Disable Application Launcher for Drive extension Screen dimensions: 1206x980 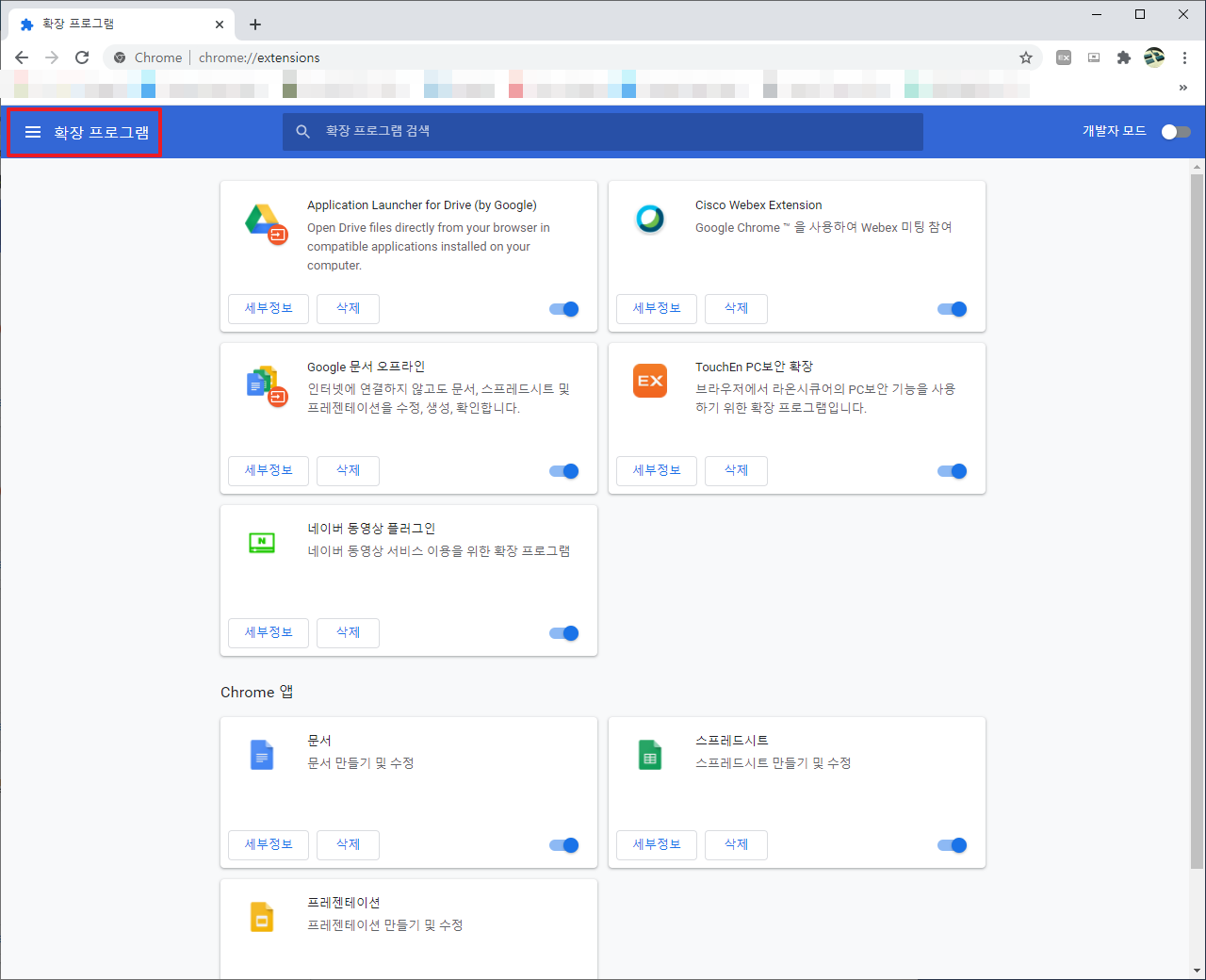coord(564,309)
